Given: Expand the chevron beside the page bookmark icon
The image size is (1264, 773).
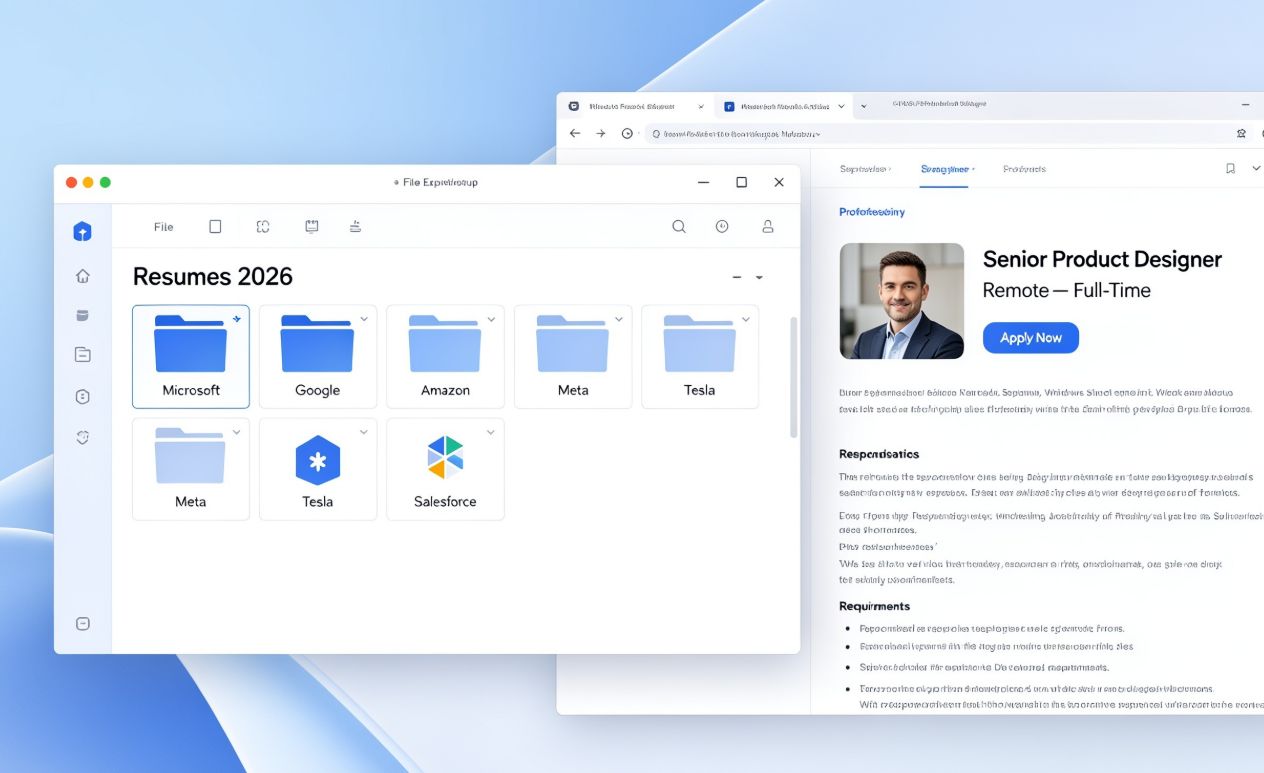Looking at the screenshot, I should pyautogui.click(x=1256, y=169).
